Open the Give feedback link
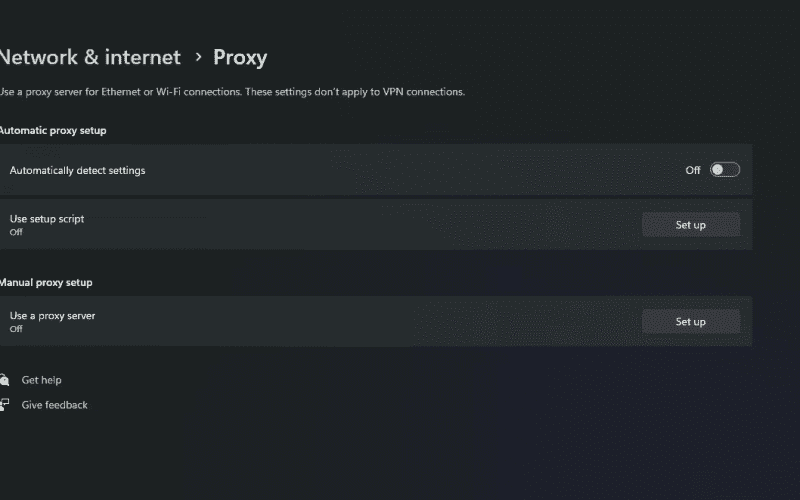 (55, 405)
